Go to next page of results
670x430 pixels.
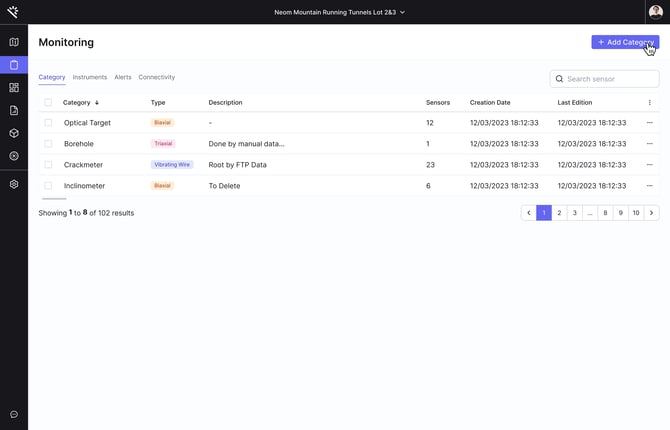tap(651, 213)
